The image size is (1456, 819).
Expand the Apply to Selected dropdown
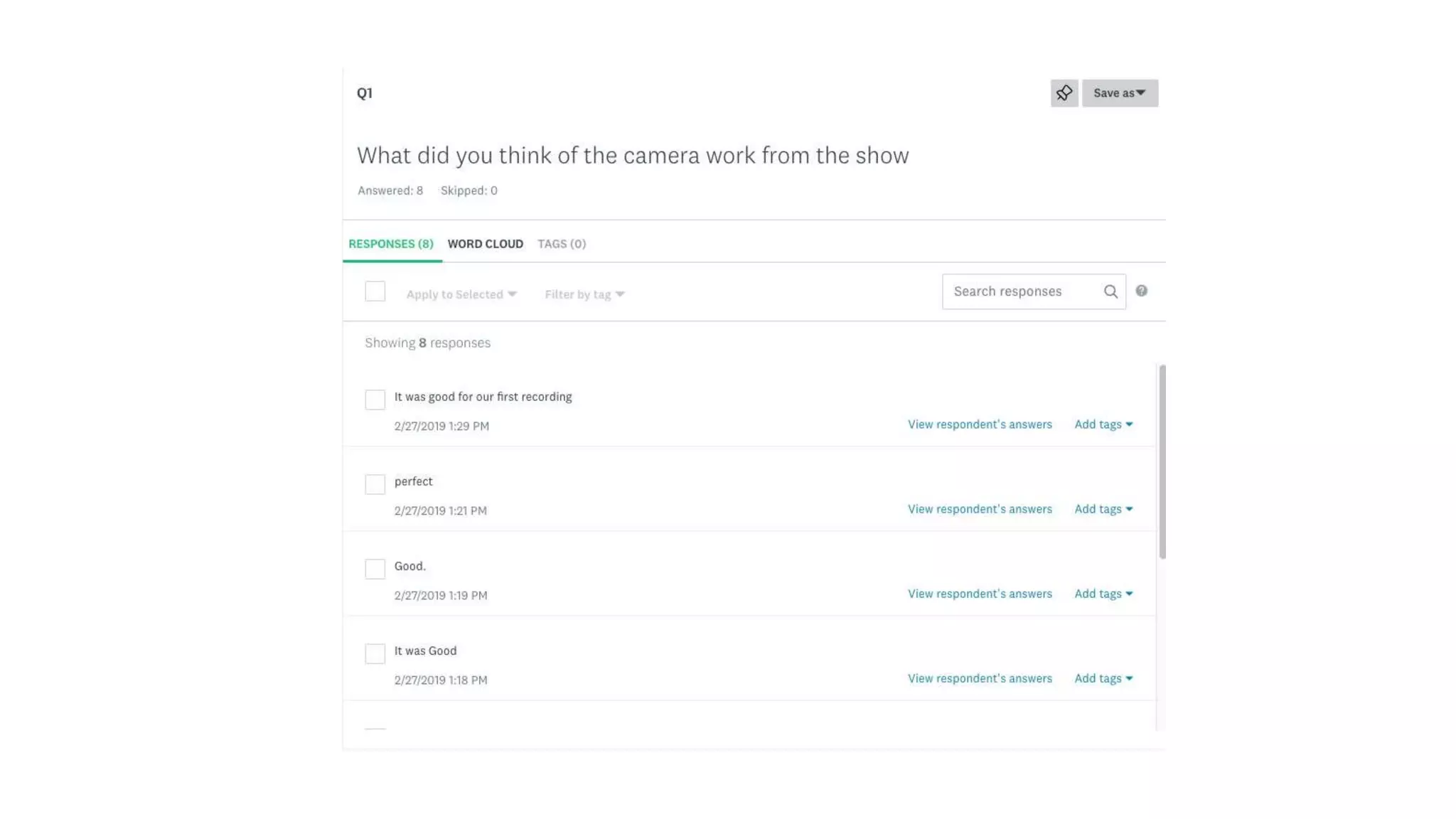(461, 294)
